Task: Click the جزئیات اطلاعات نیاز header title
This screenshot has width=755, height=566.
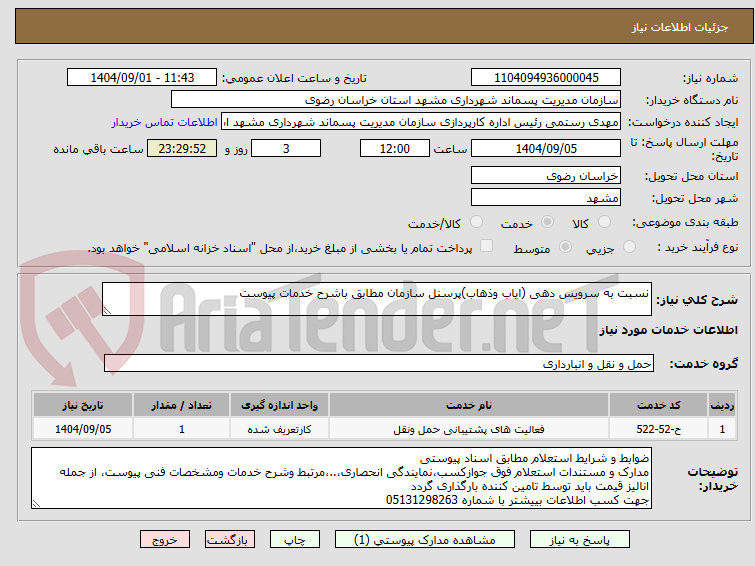Action: click(x=680, y=27)
